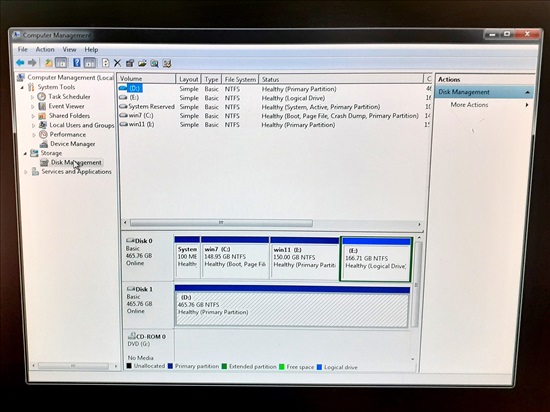The width and height of the screenshot is (550, 412).
Task: Open Device Manager in the tree
Action: (x=72, y=144)
